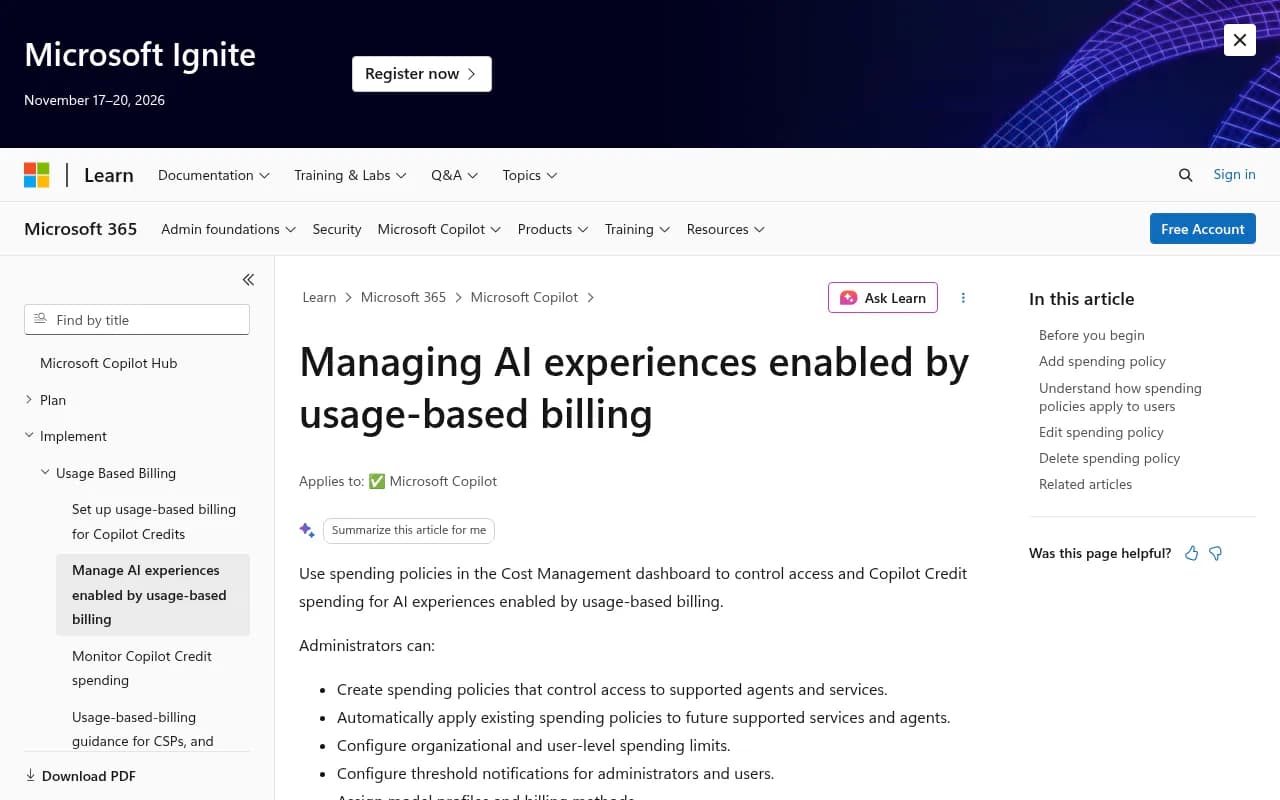The width and height of the screenshot is (1280, 800).
Task: Select the Security menu item
Action: pos(337,229)
